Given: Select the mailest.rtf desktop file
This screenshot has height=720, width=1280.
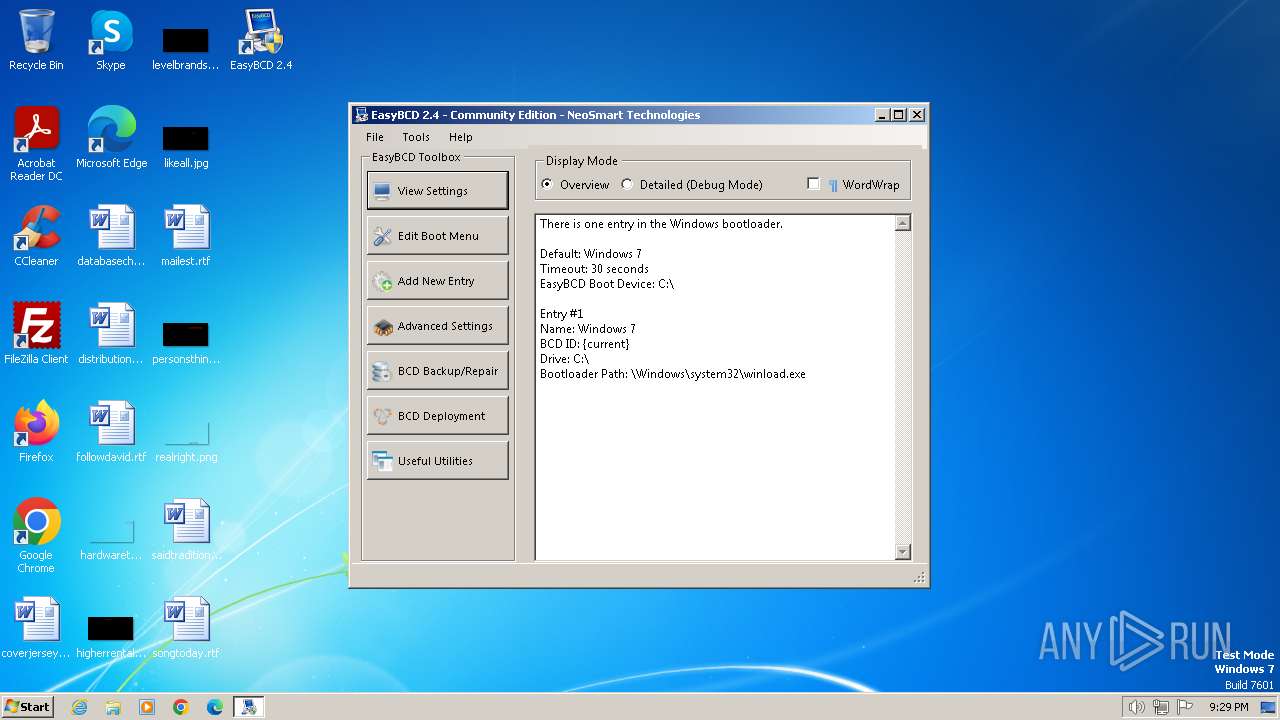Looking at the screenshot, I should coord(186,236).
